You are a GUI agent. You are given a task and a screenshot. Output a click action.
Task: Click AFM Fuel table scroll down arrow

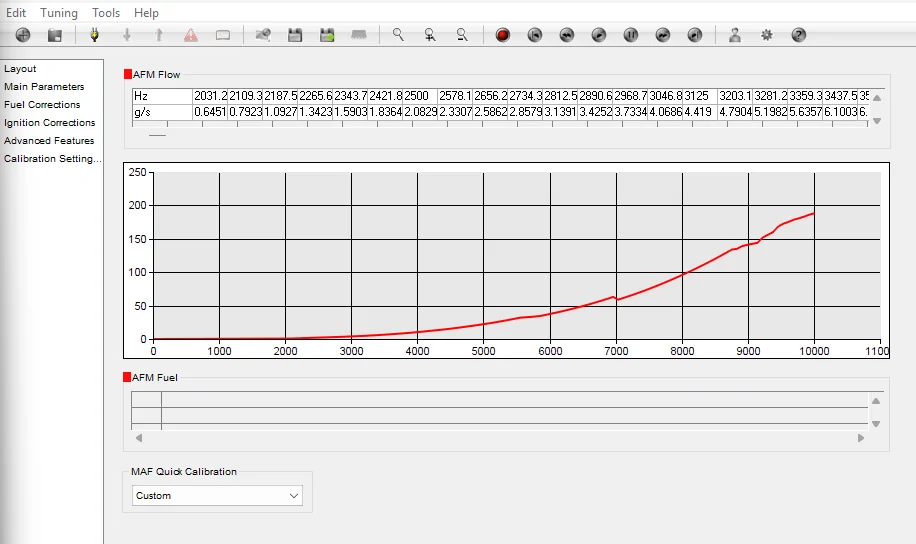[876, 424]
